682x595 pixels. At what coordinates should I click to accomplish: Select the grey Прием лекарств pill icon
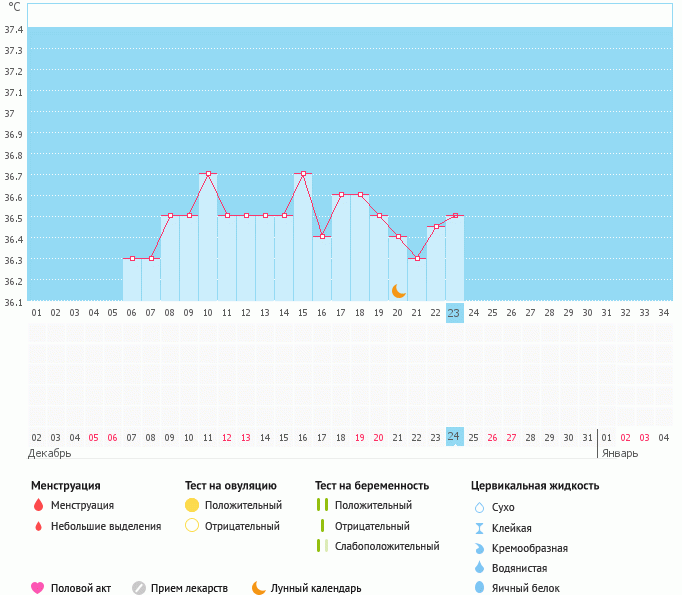[139, 588]
